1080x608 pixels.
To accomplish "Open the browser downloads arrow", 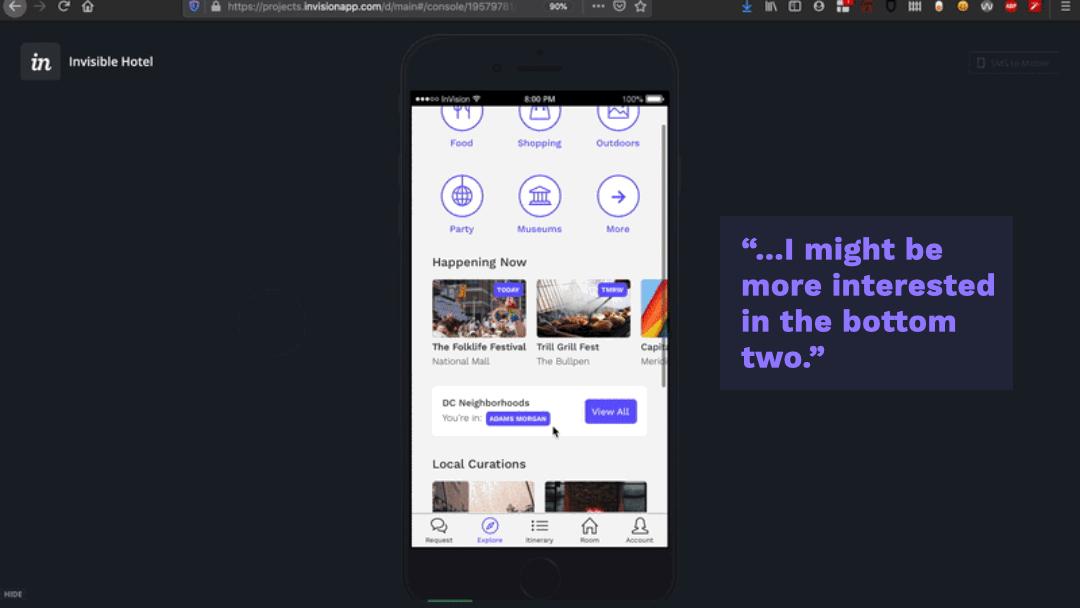I will click(747, 7).
